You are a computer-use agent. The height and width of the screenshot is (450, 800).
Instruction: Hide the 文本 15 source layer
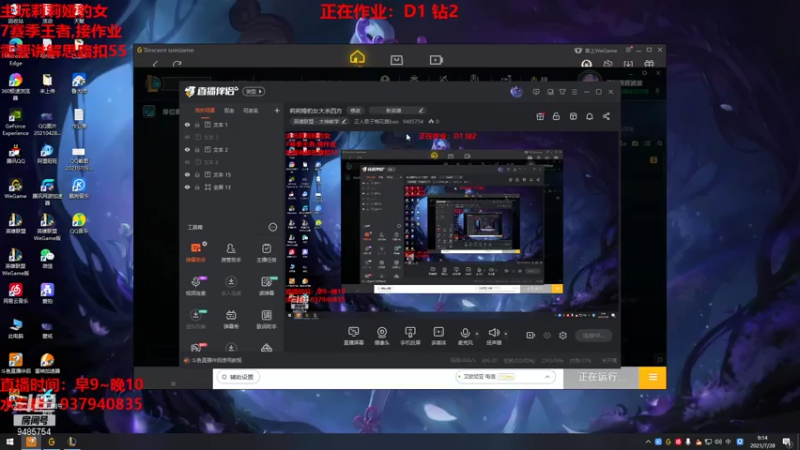point(187,174)
